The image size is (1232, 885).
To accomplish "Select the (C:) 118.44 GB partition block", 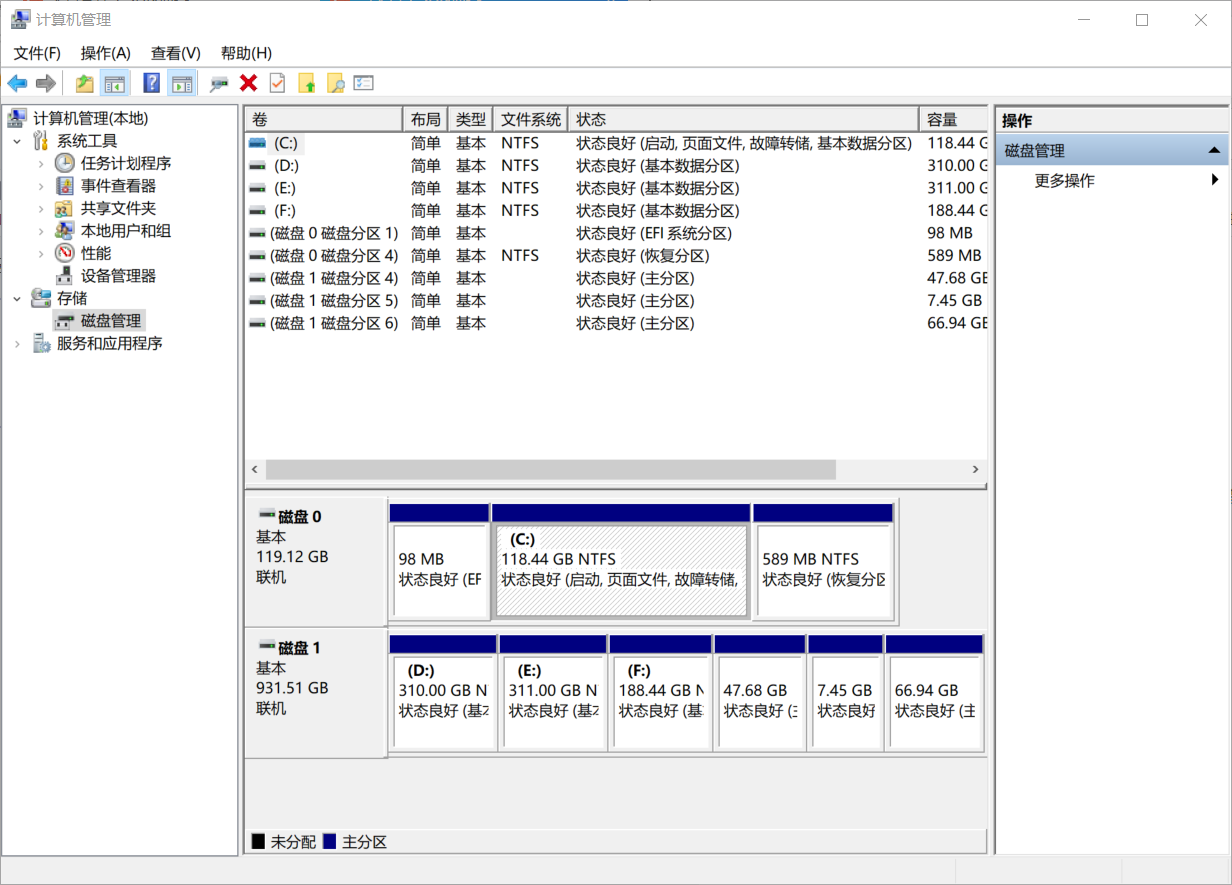I will tap(621, 560).
